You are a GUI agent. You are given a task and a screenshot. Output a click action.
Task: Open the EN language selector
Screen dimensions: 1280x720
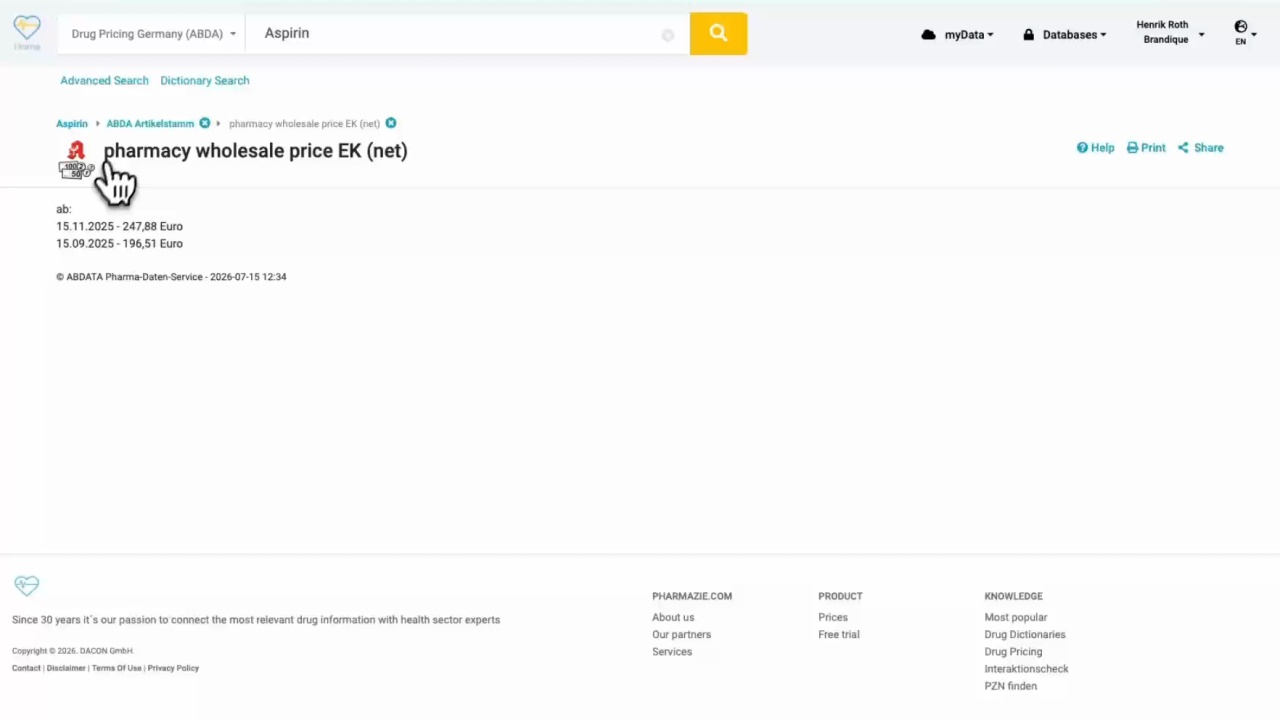coord(1244,33)
